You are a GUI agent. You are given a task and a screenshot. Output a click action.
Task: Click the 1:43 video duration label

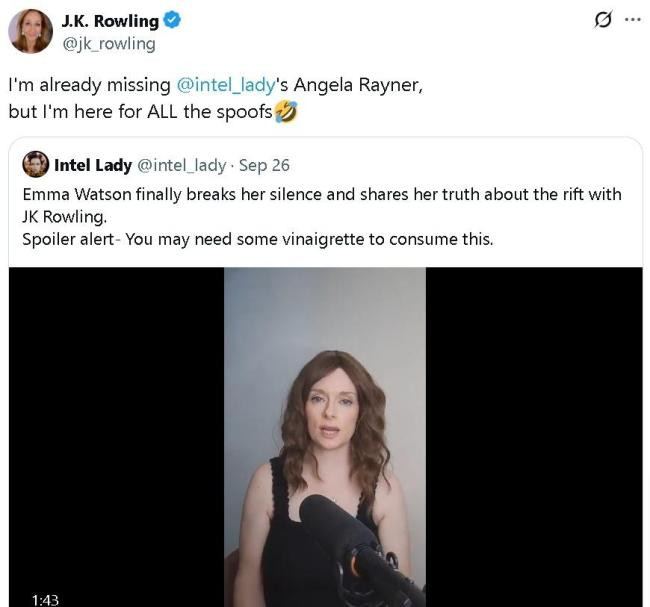(45, 599)
